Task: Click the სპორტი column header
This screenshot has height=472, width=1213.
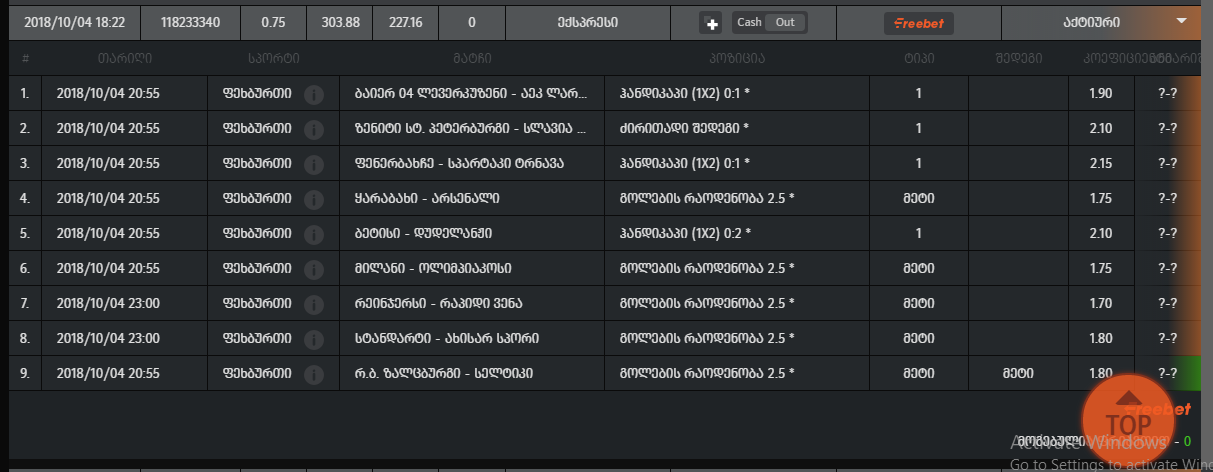Action: pos(273,58)
